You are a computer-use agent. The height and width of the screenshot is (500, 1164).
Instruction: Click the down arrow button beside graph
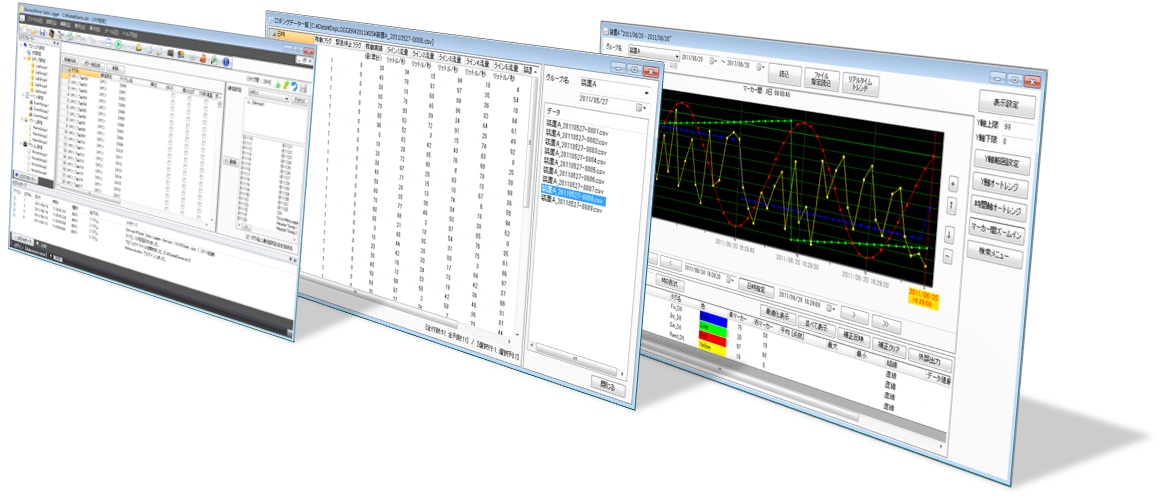pyautogui.click(x=948, y=235)
